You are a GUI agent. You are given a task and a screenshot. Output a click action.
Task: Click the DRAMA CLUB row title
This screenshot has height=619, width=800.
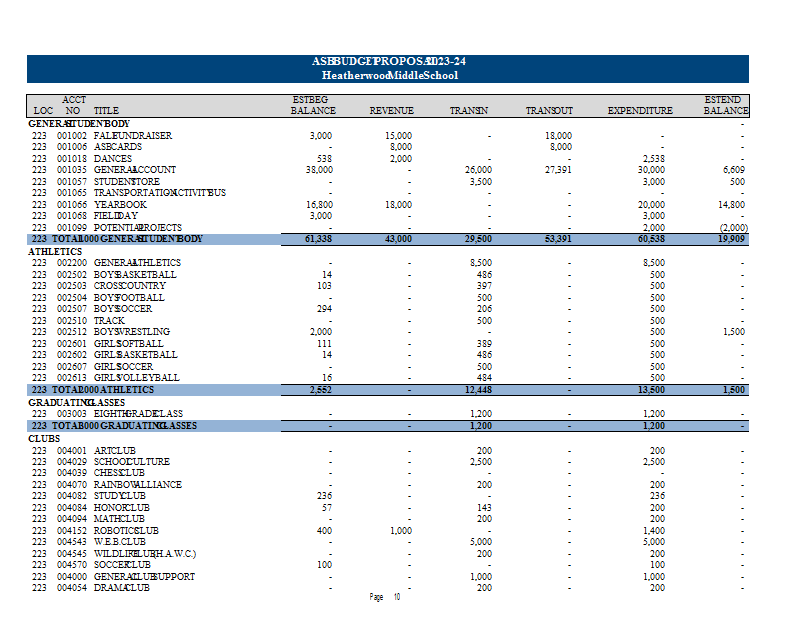121,588
